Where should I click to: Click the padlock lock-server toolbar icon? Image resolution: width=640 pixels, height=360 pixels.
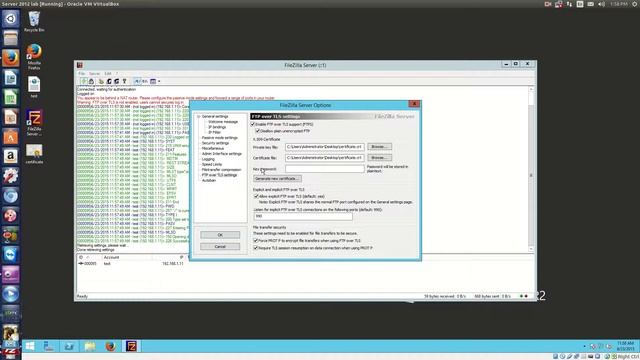(x=91, y=81)
